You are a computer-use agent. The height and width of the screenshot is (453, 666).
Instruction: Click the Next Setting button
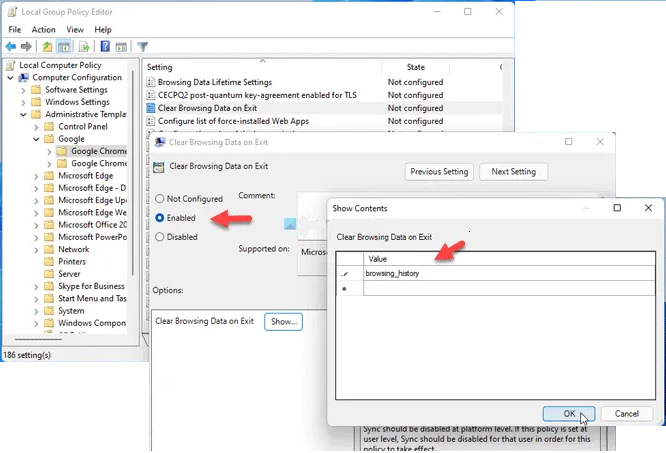click(x=514, y=172)
